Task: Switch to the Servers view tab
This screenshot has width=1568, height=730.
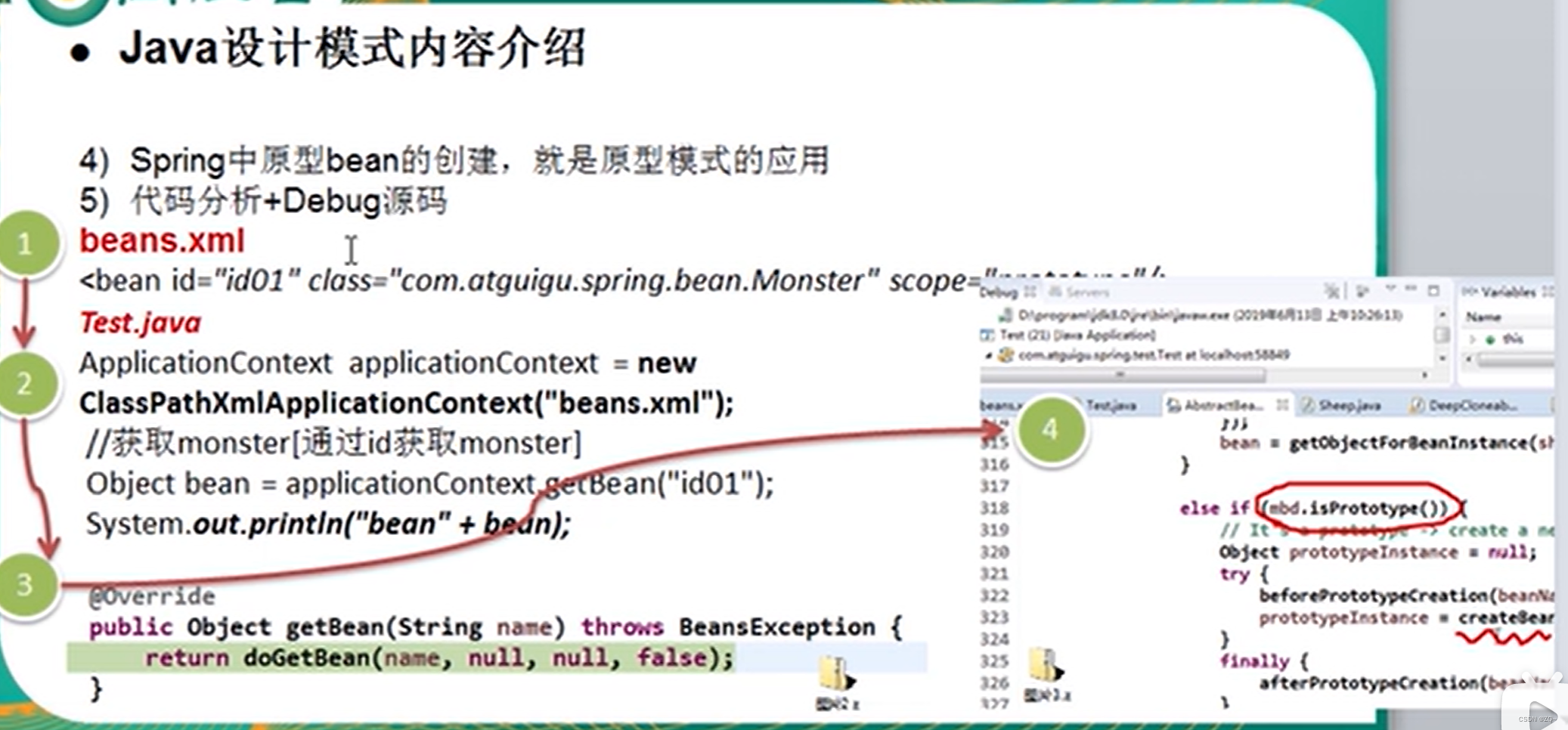Action: [x=1080, y=292]
